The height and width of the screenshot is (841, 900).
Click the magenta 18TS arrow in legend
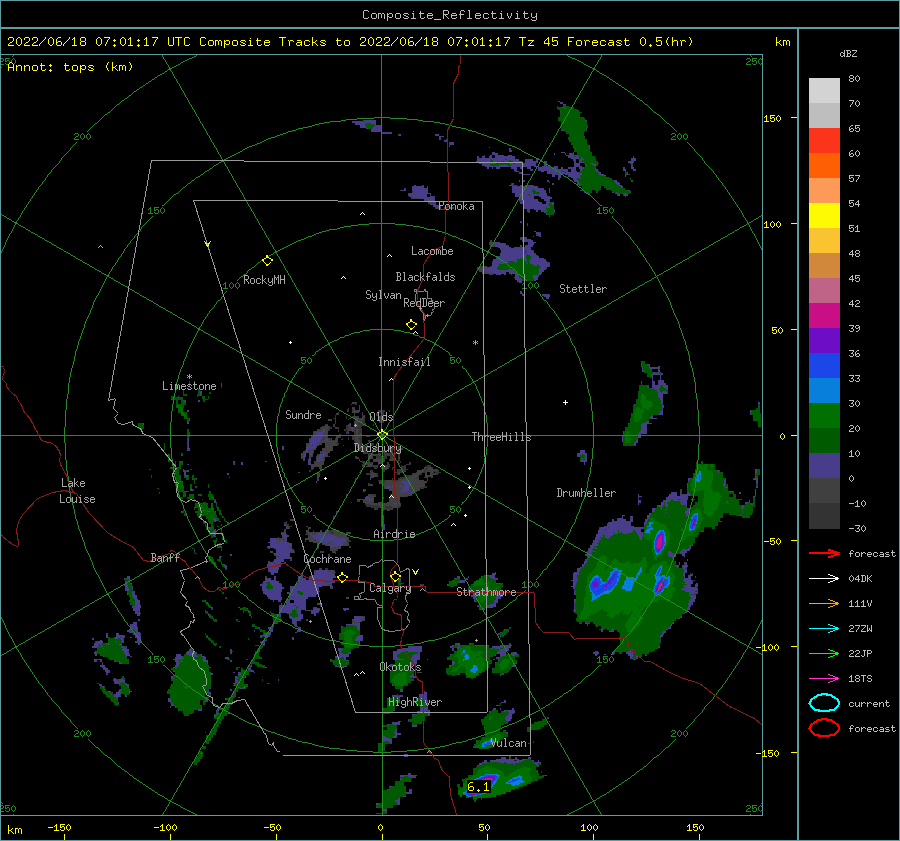824,679
